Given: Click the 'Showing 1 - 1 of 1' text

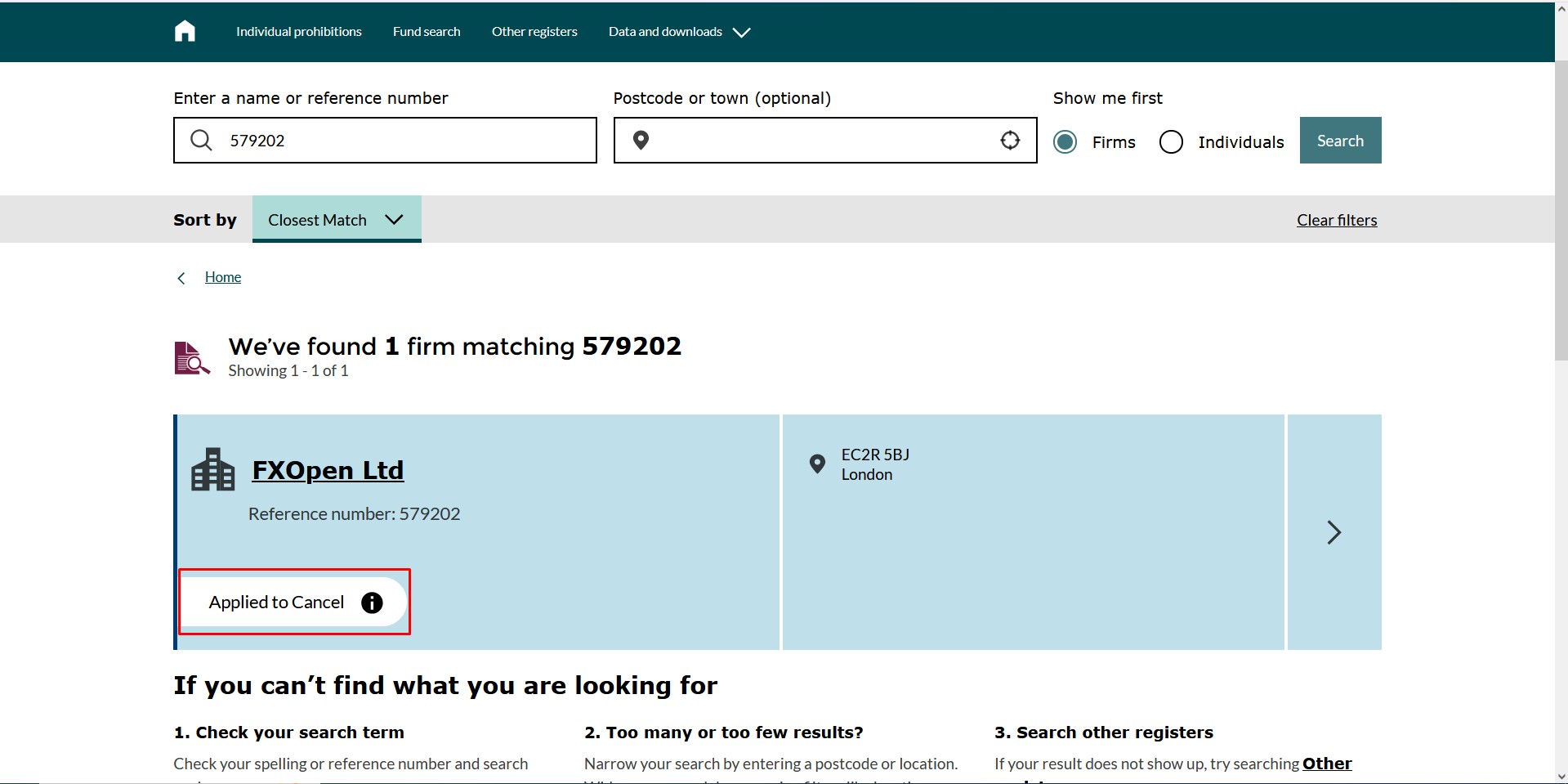Looking at the screenshot, I should (x=288, y=371).
